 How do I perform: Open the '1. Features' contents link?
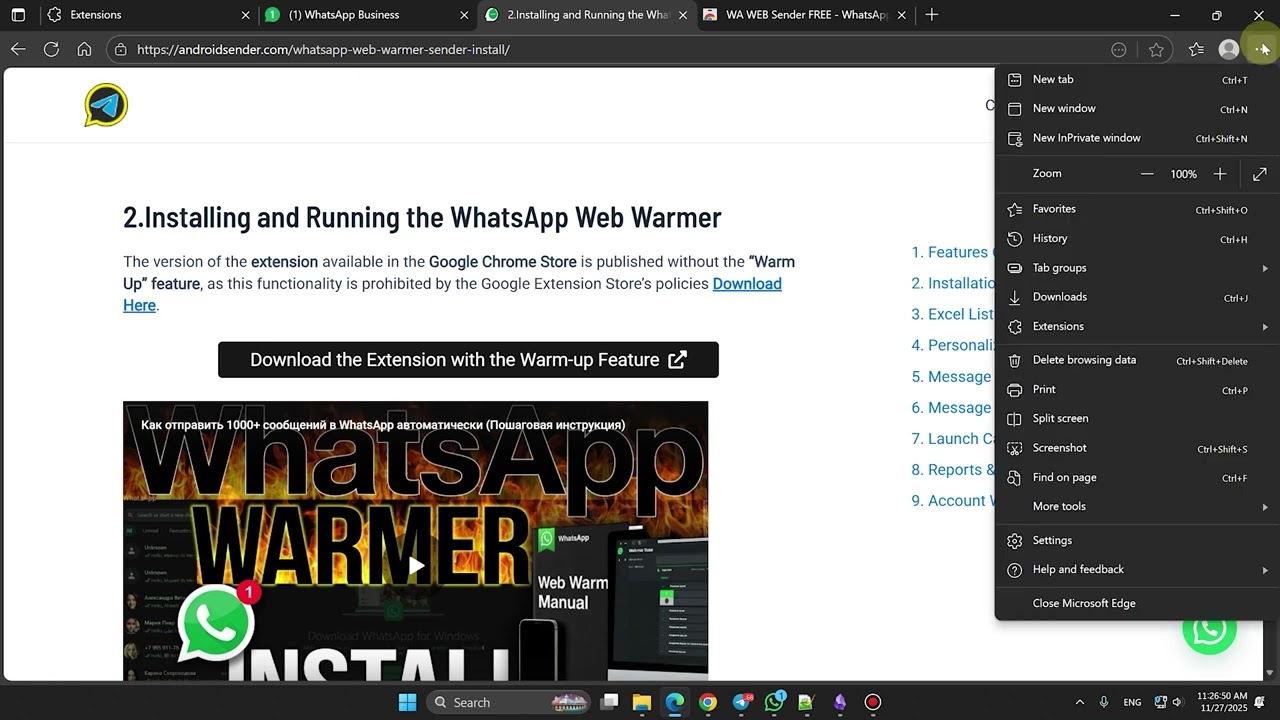[x=951, y=252]
